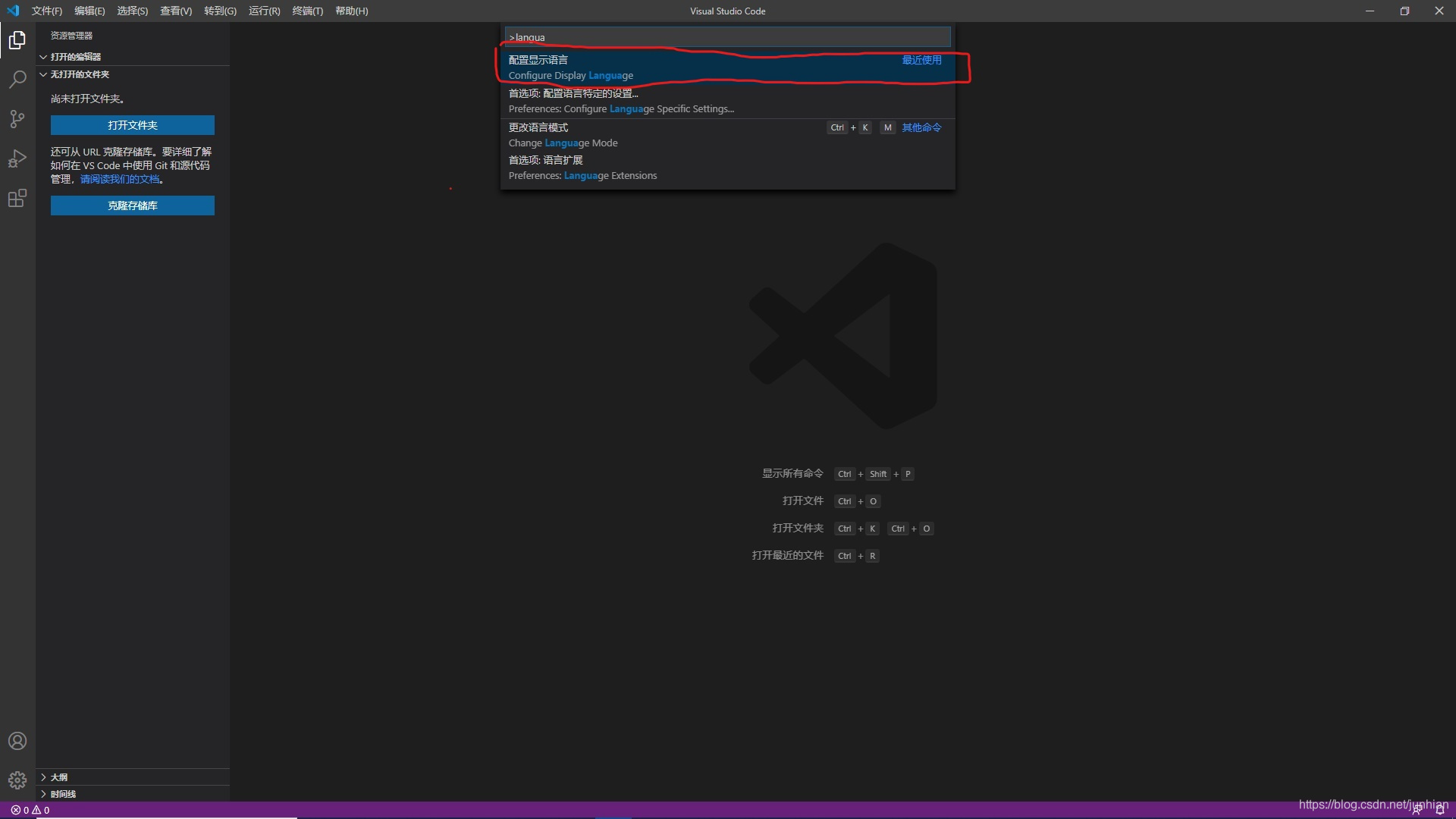Screen dimensions: 1456x819
Task: Collapse the 打开的编辑器 section
Action: click(133, 57)
